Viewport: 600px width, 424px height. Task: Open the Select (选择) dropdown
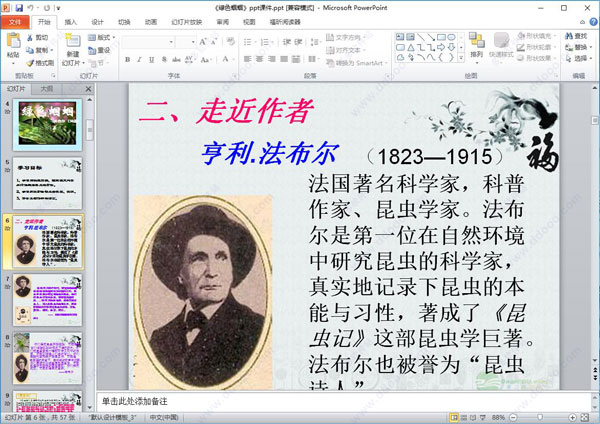tap(579, 58)
